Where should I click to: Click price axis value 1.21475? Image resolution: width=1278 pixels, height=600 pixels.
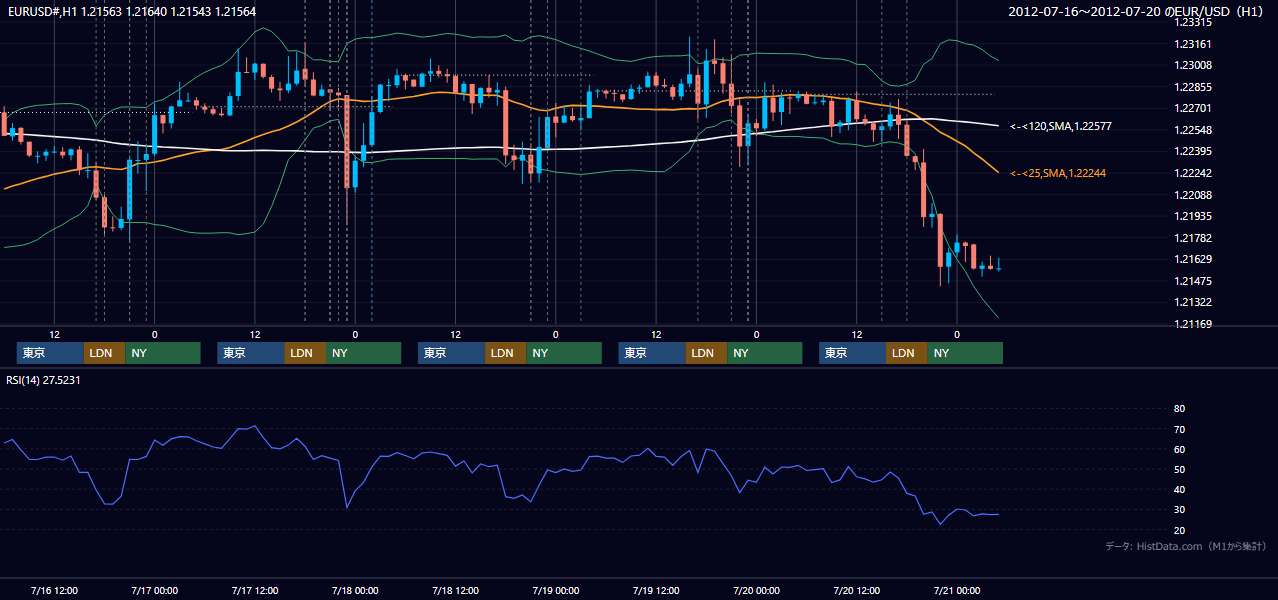[x=1193, y=281]
